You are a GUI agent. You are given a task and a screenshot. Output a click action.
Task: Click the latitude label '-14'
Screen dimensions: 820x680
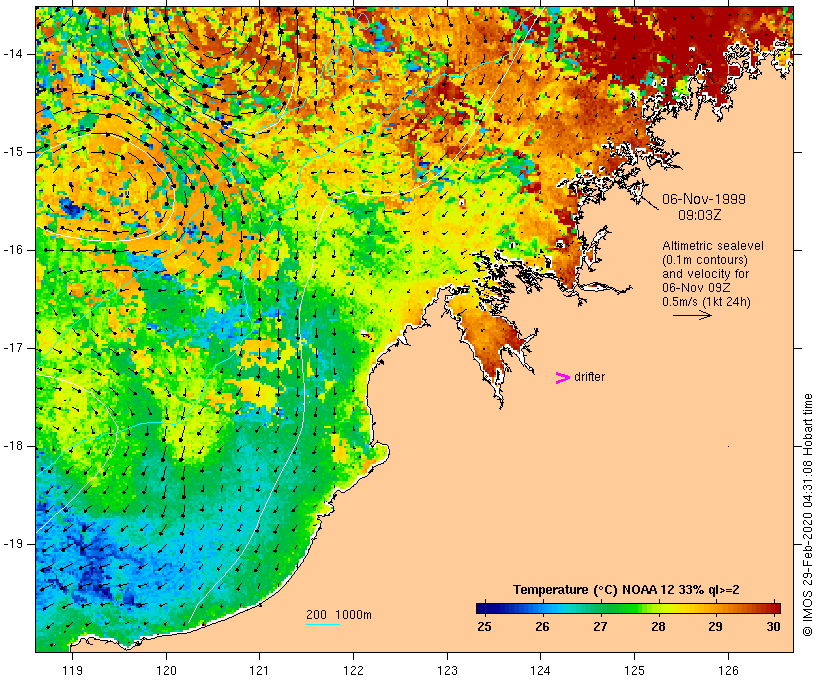click(x=12, y=54)
